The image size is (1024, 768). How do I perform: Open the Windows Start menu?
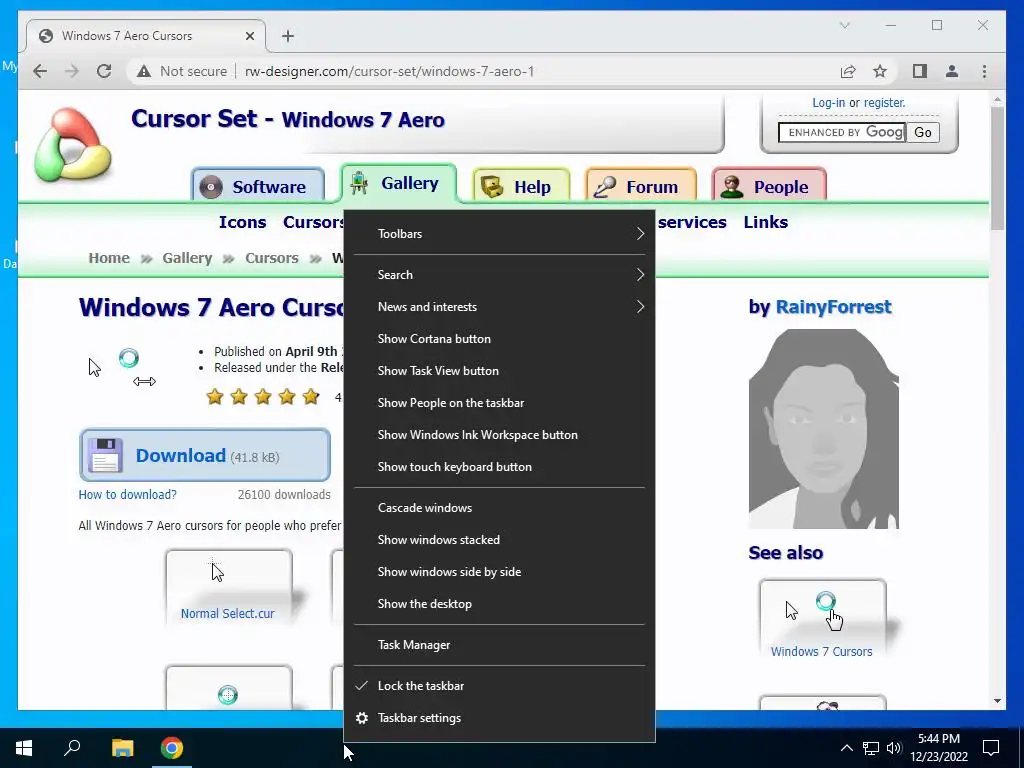[x=24, y=748]
